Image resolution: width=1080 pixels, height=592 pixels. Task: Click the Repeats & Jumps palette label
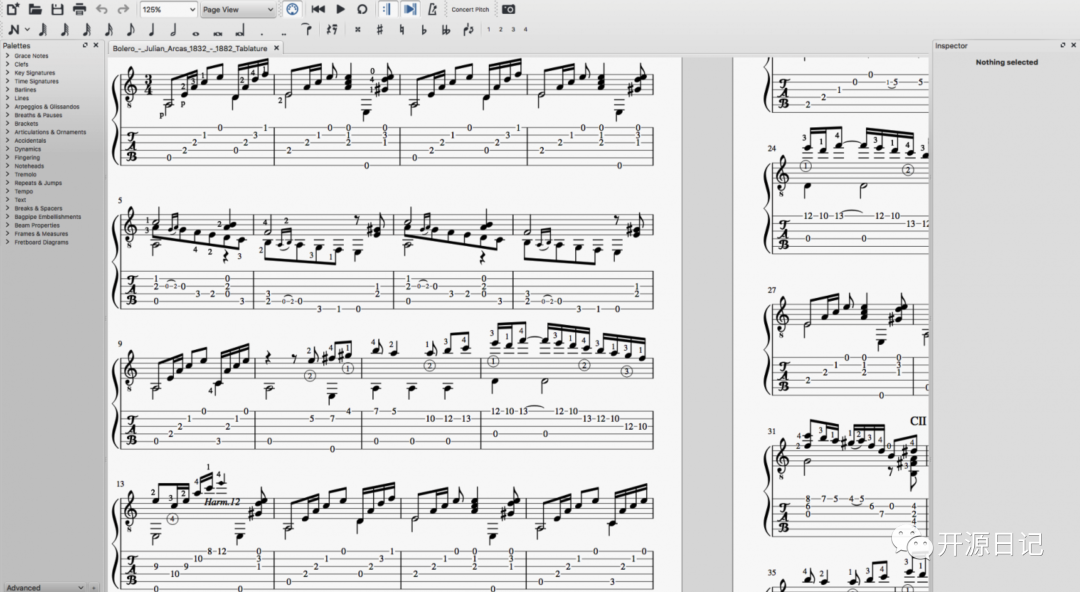[38, 183]
